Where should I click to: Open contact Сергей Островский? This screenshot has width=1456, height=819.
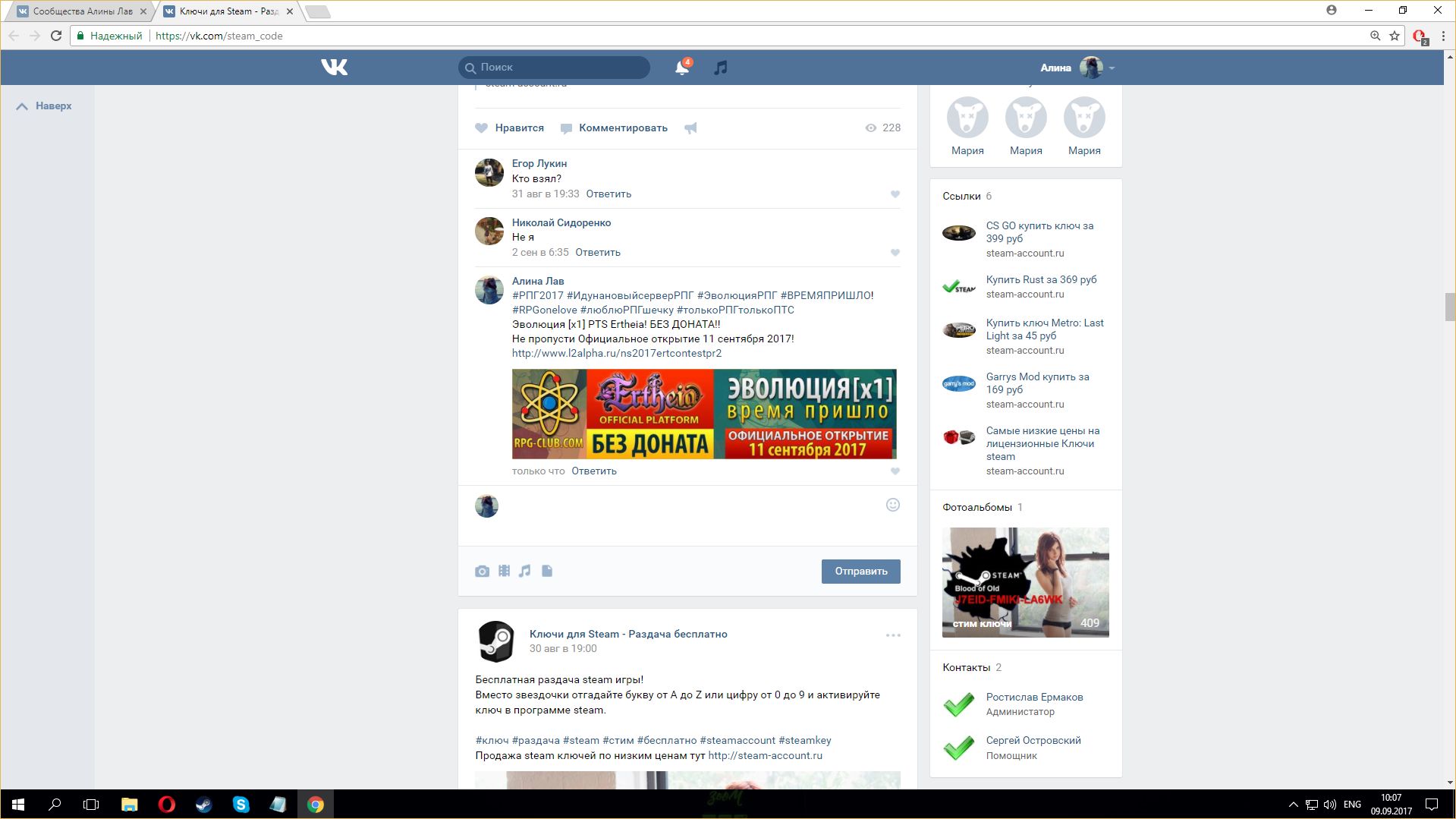pyautogui.click(x=1033, y=741)
